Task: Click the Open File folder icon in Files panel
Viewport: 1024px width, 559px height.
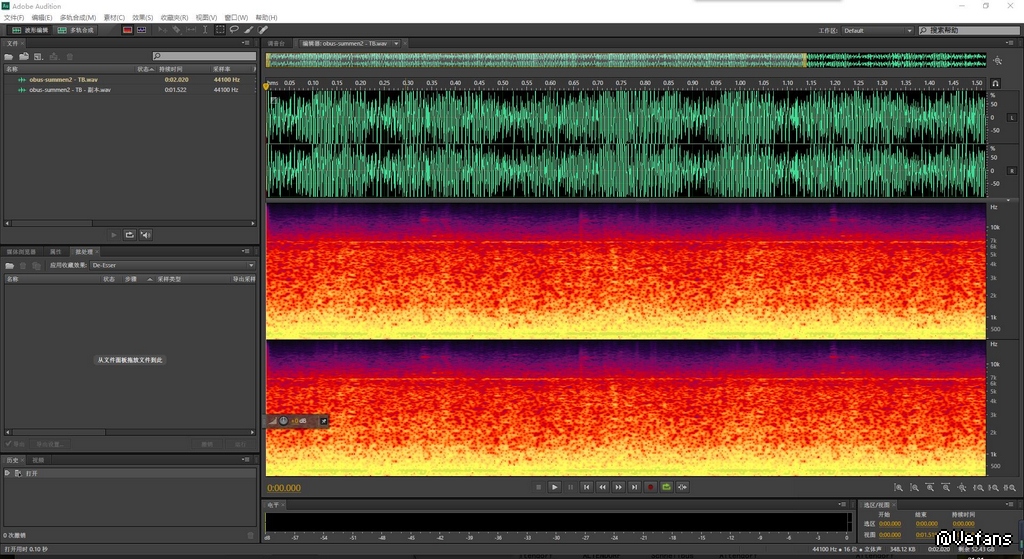Action: click(x=9, y=56)
